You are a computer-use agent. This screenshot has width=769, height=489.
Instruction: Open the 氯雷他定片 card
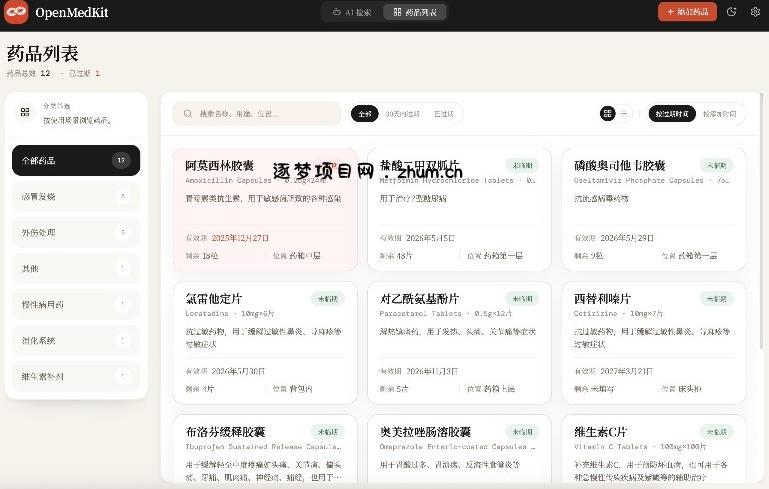pyautogui.click(x=265, y=343)
